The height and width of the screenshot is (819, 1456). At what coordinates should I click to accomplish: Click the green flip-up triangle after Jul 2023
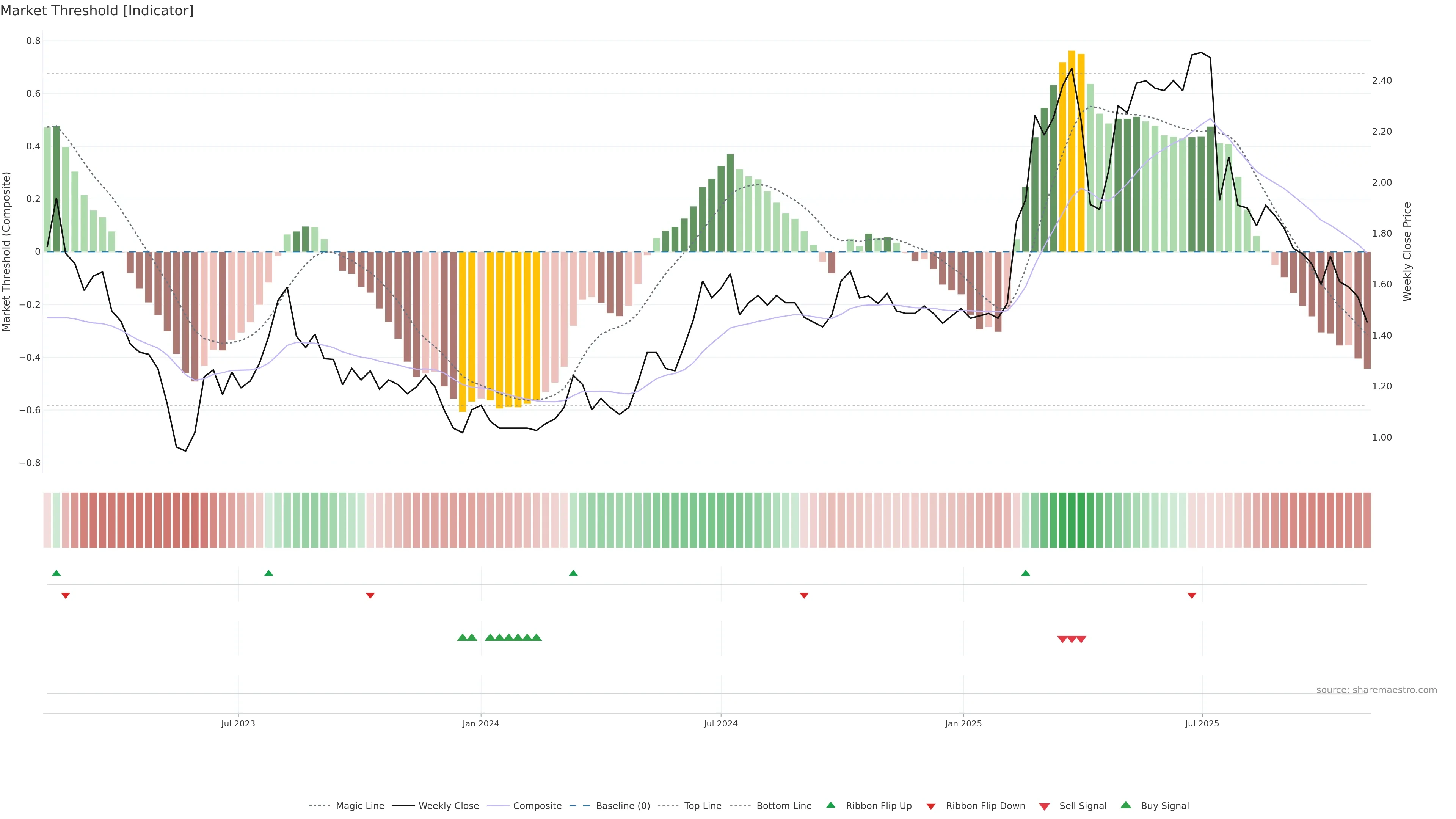pyautogui.click(x=268, y=573)
